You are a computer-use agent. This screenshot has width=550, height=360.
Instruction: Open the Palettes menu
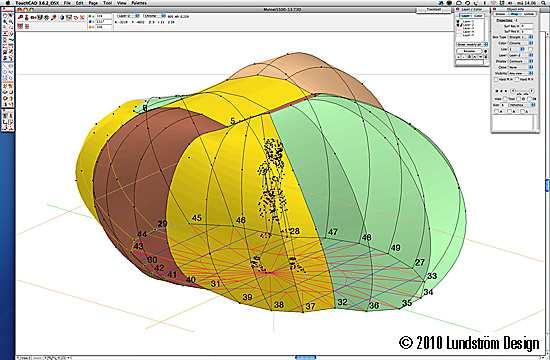tap(139, 3)
